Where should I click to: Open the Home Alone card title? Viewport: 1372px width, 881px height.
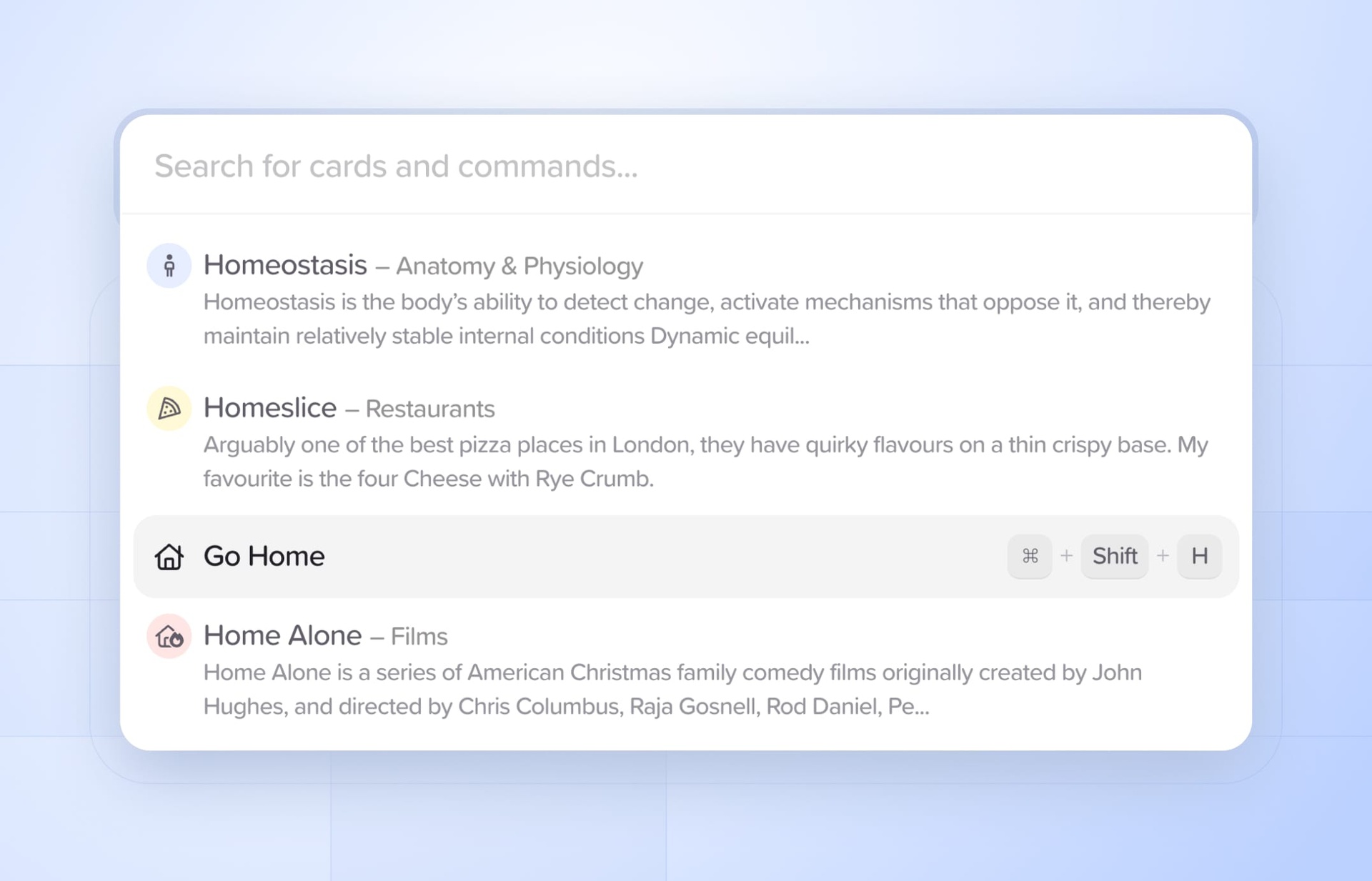tap(283, 635)
